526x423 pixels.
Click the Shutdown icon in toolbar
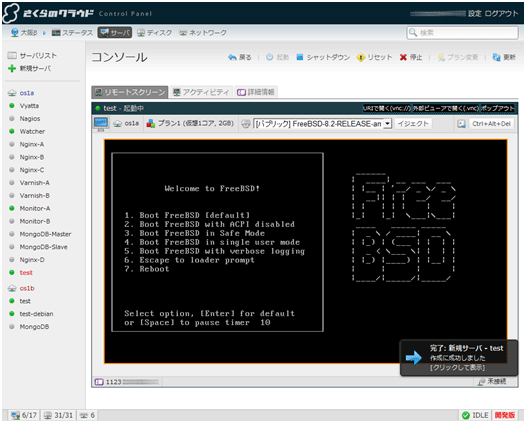pos(300,57)
